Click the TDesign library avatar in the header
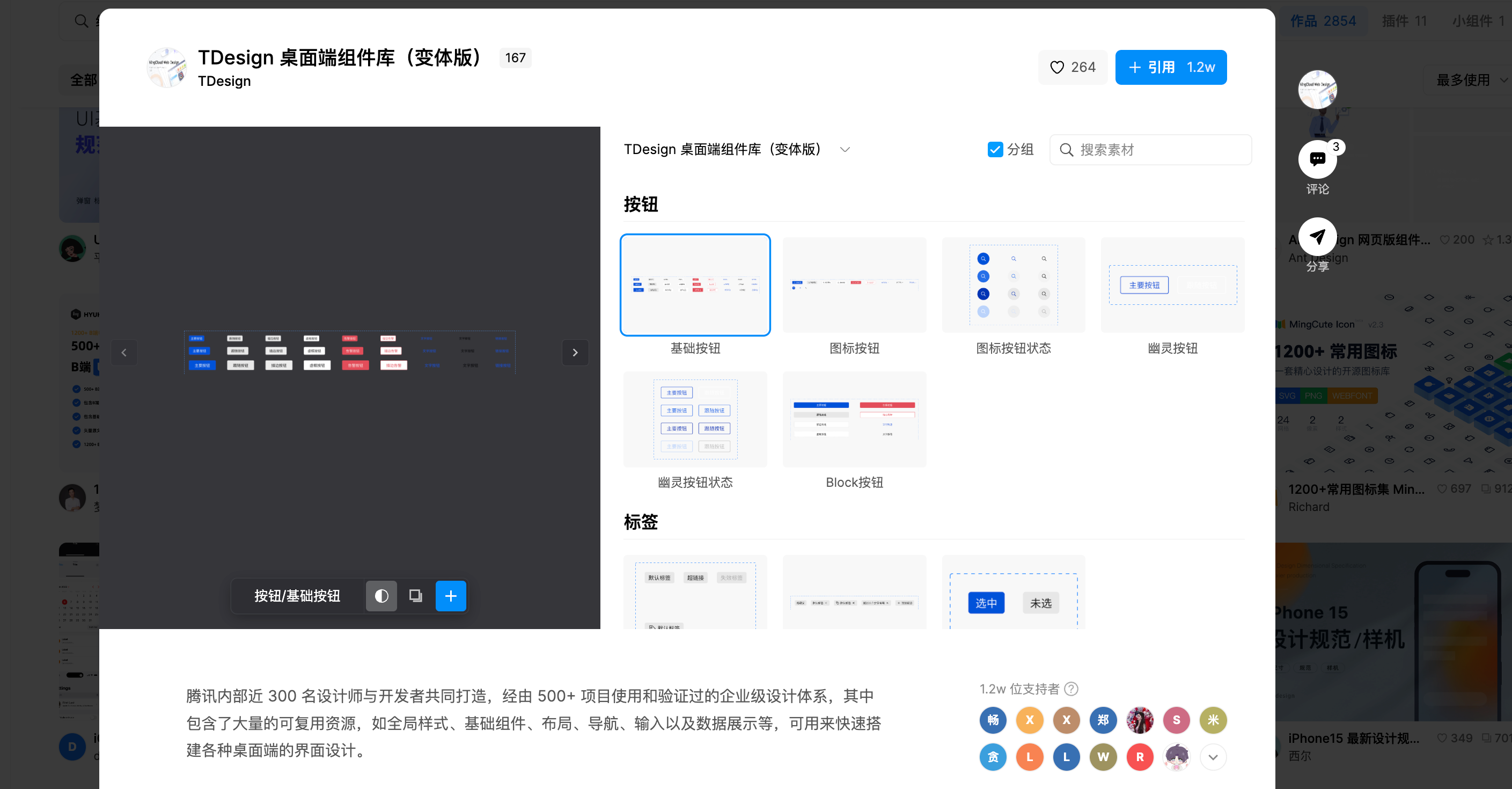The image size is (1512, 789). [x=167, y=68]
